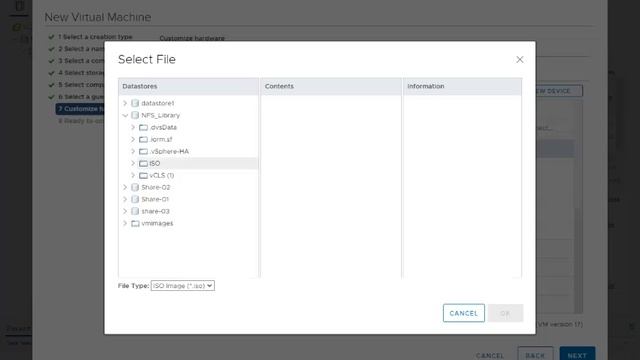Click CANCEL in the New Virtual Machine wizard

490,356
